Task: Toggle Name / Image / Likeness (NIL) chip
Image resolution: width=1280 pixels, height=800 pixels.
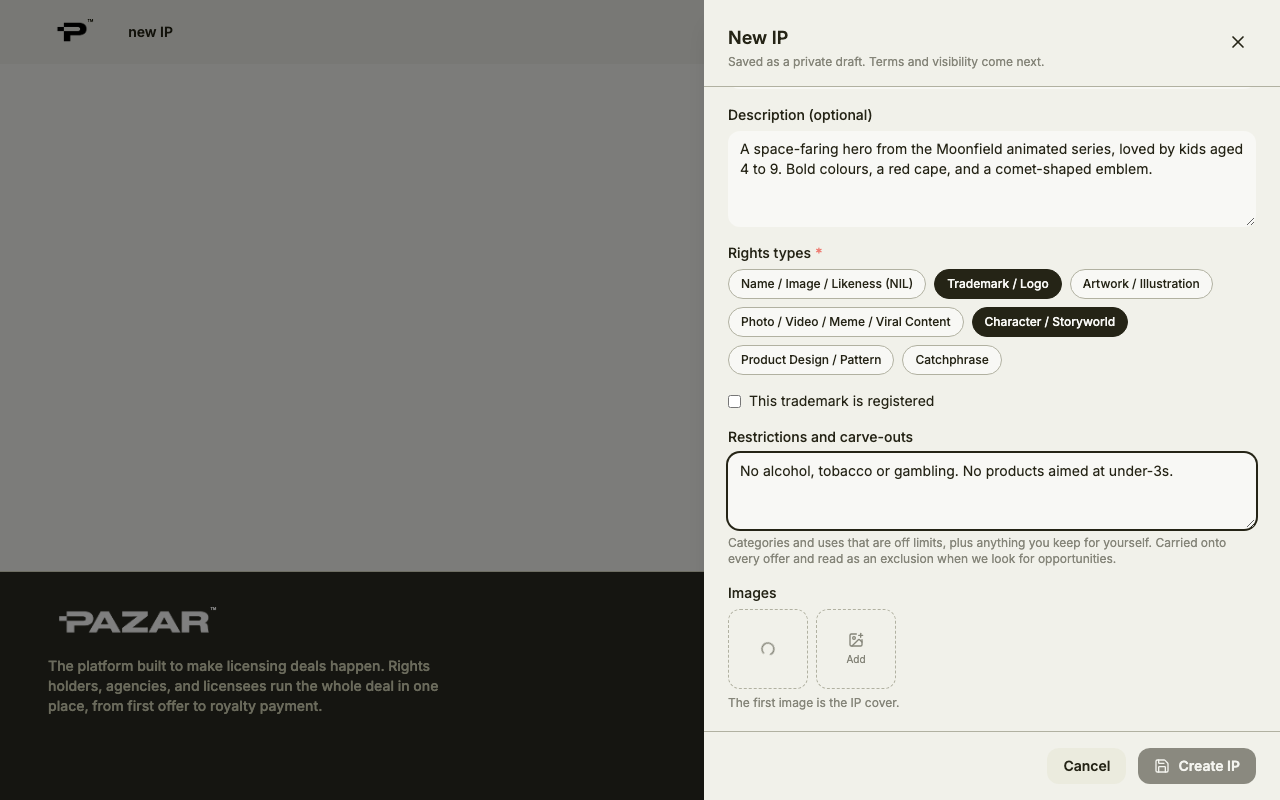Action: point(827,284)
